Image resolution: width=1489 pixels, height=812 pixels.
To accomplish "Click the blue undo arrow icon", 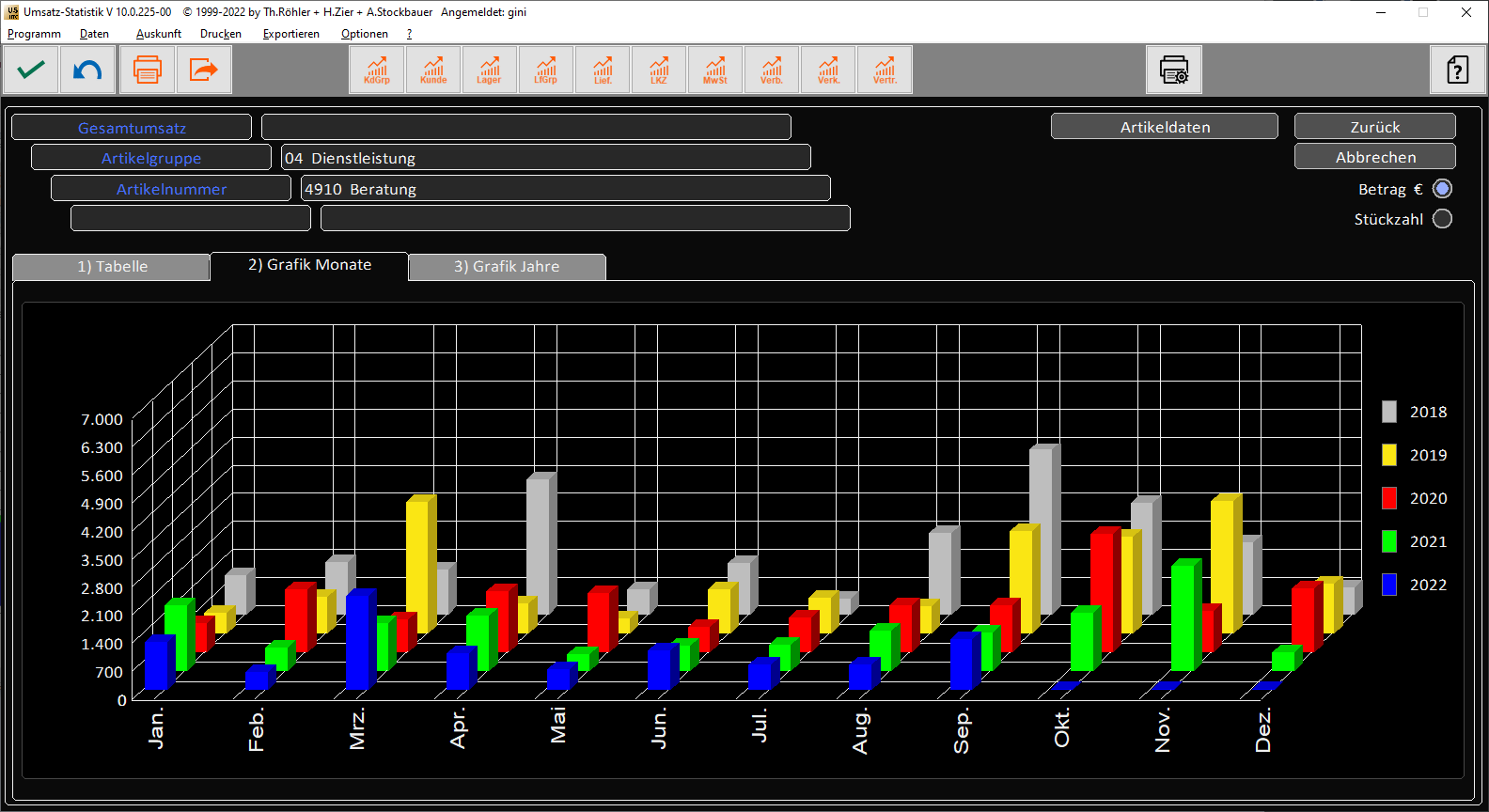I will 87,70.
